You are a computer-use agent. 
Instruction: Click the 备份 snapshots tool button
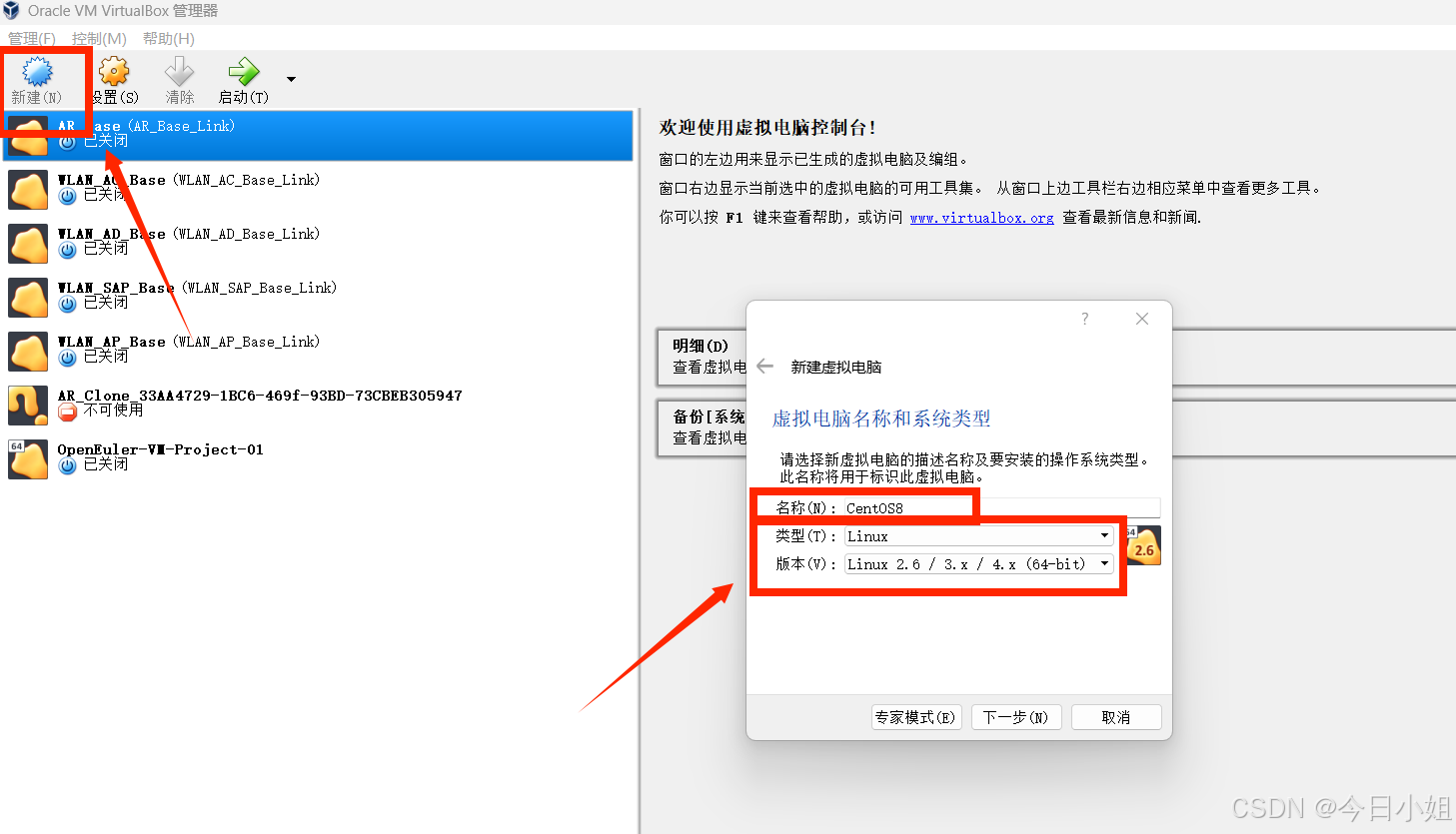701,427
